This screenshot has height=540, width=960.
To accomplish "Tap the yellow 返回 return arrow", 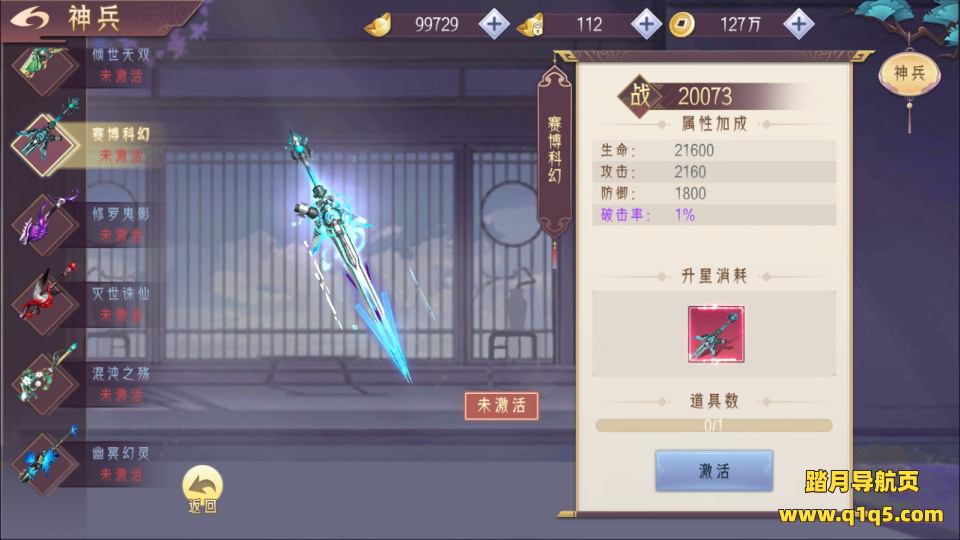I will point(202,489).
